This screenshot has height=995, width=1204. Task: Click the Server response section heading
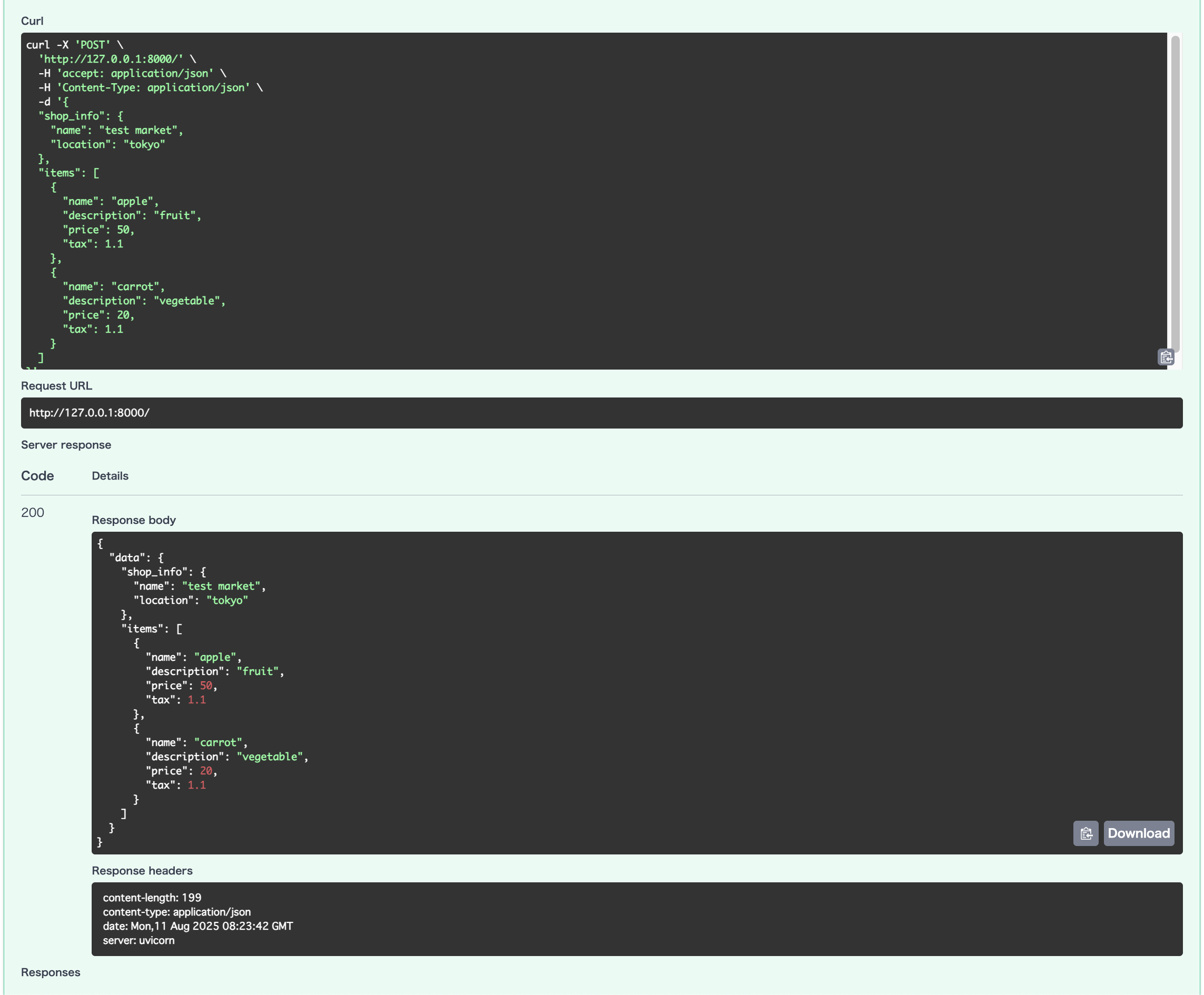coord(66,444)
